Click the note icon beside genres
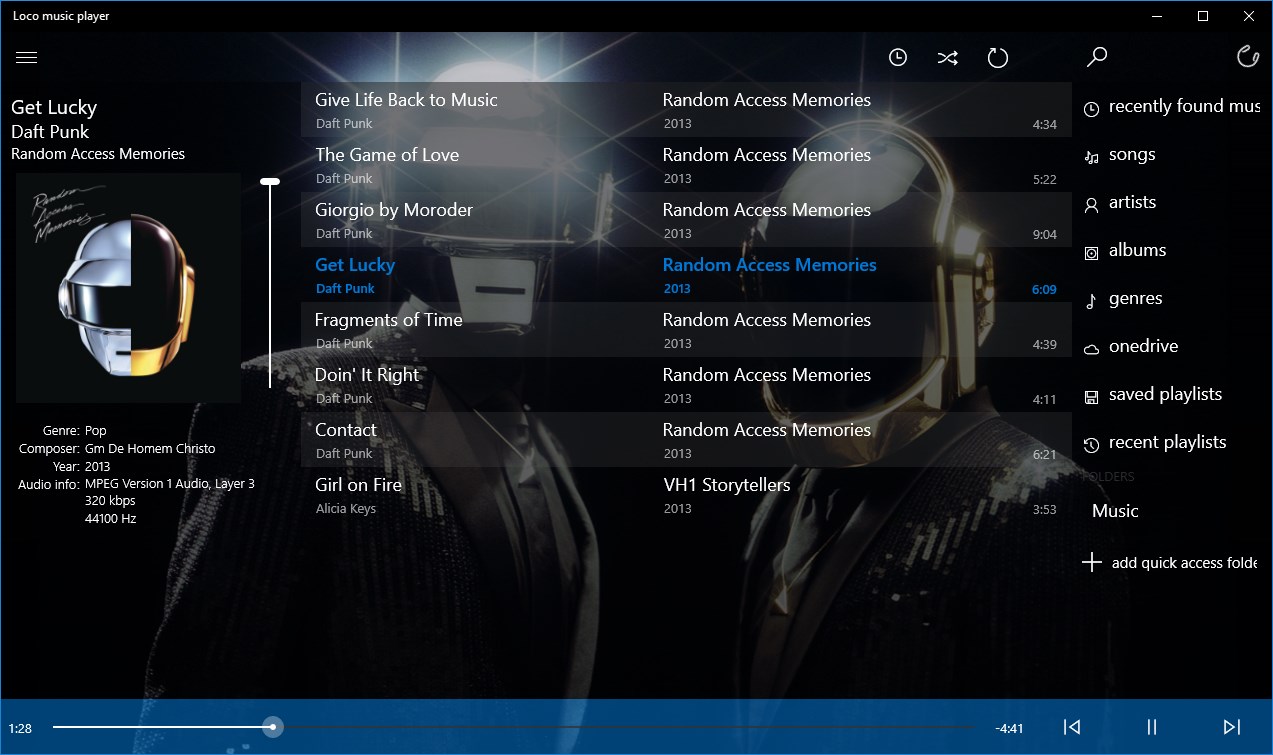The height and width of the screenshot is (755, 1273). pos(1092,301)
